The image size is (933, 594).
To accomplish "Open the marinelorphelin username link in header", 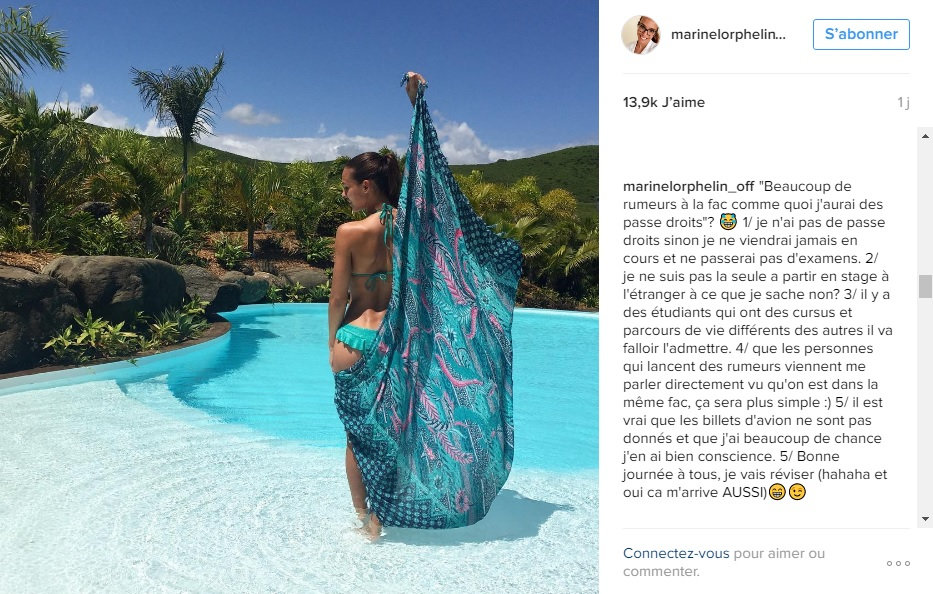I will 728,35.
